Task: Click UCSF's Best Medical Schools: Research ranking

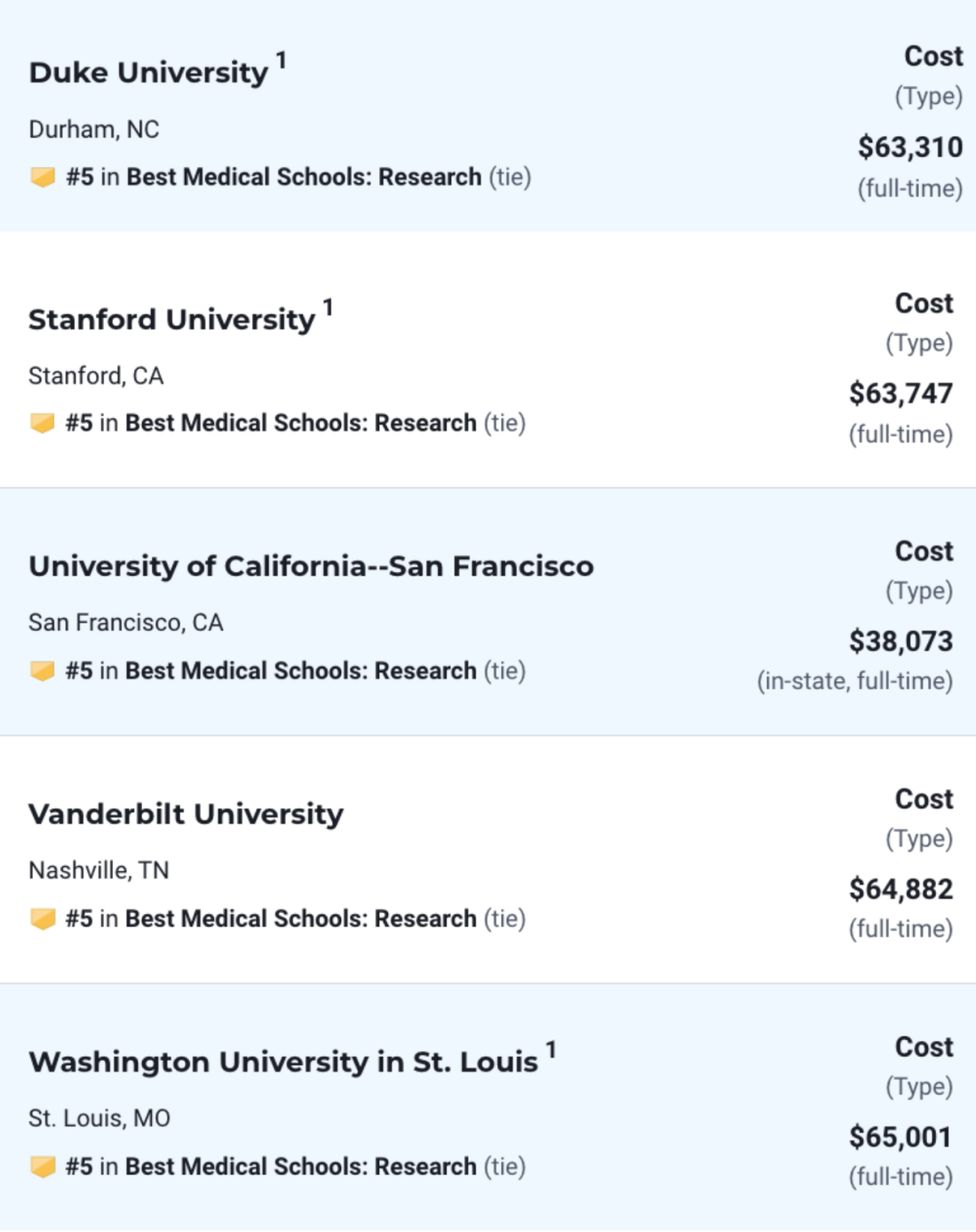Action: tap(300, 671)
